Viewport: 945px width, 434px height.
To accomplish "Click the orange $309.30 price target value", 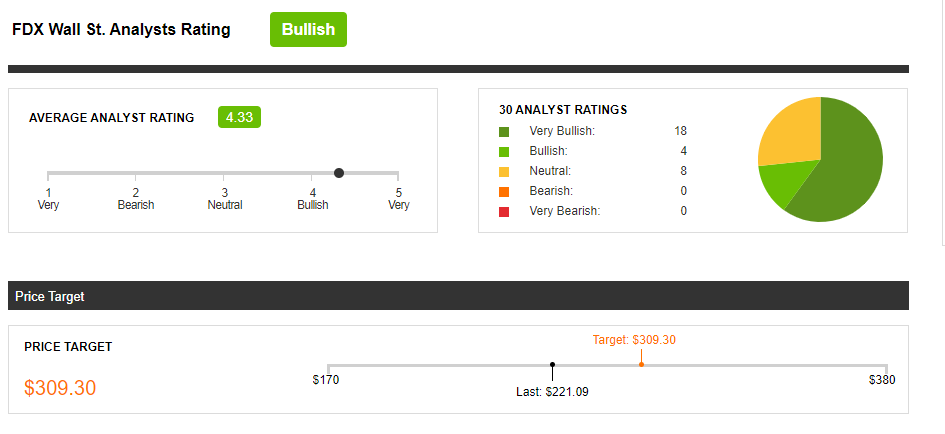I will click(60, 388).
